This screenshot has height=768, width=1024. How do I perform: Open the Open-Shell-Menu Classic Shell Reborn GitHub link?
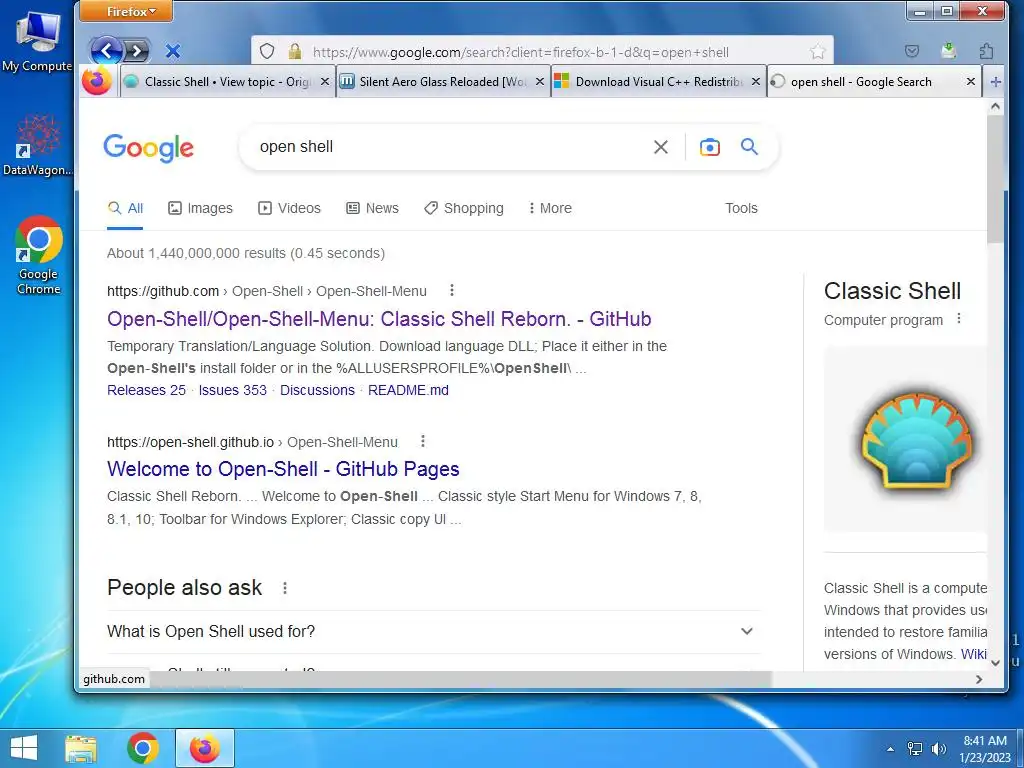379,319
